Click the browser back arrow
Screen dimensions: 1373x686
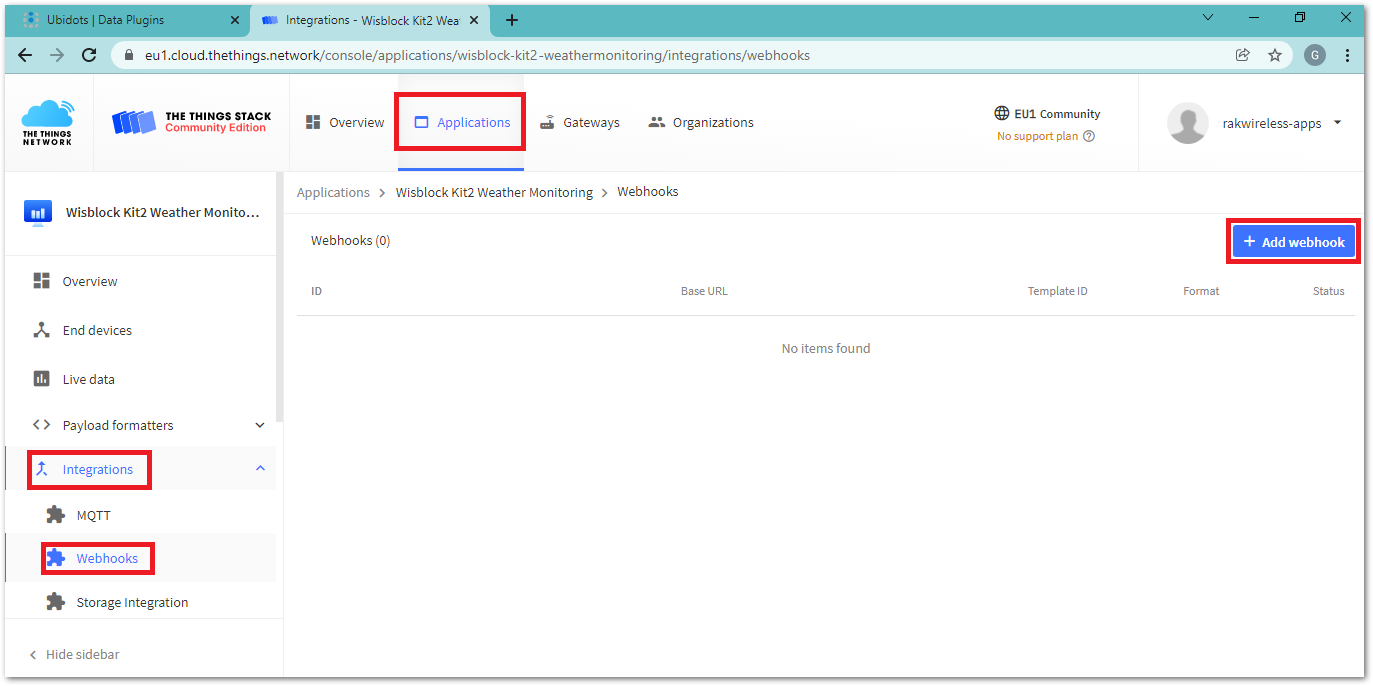click(25, 56)
